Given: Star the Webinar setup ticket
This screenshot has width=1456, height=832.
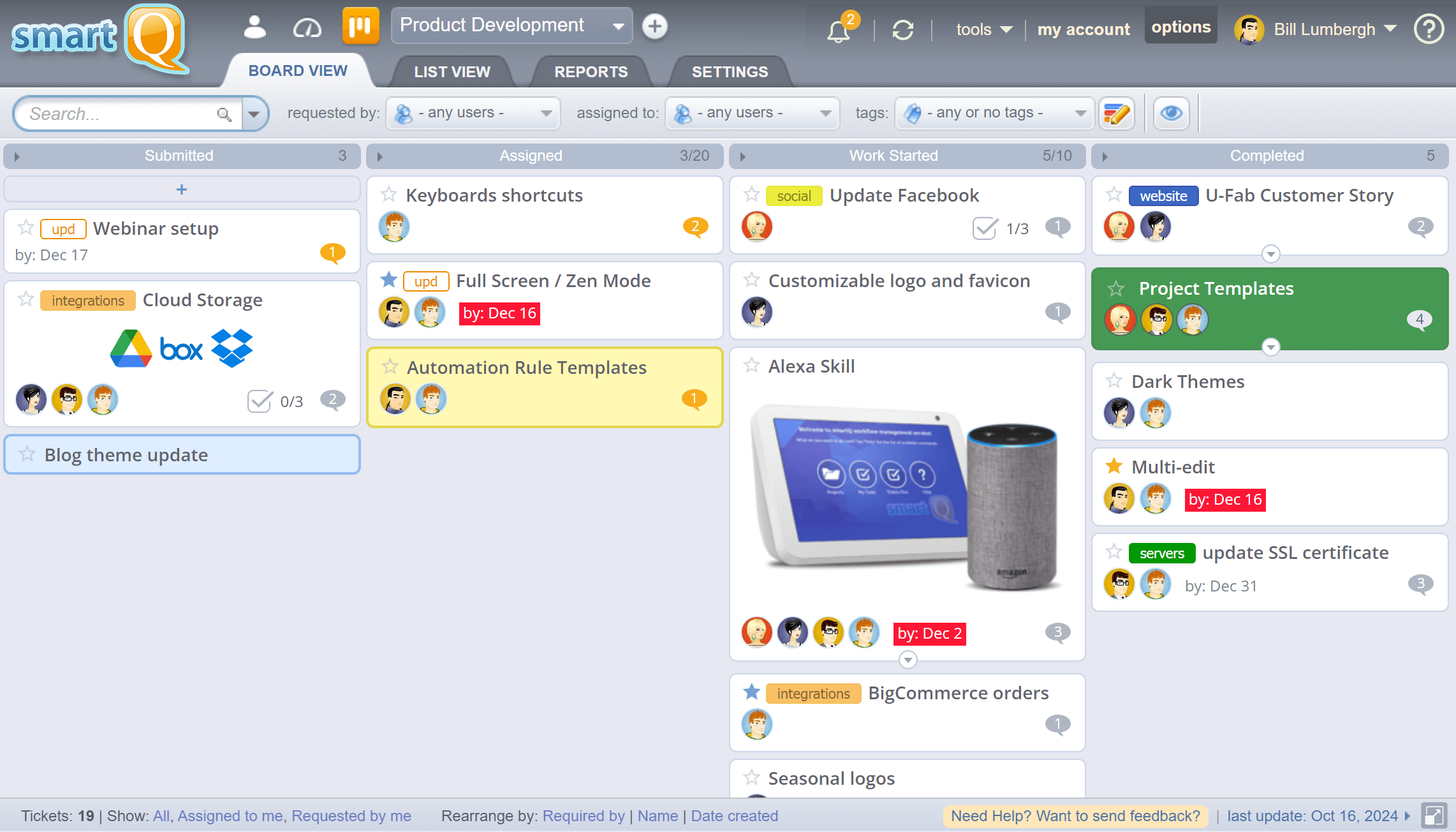Looking at the screenshot, I should (x=26, y=227).
